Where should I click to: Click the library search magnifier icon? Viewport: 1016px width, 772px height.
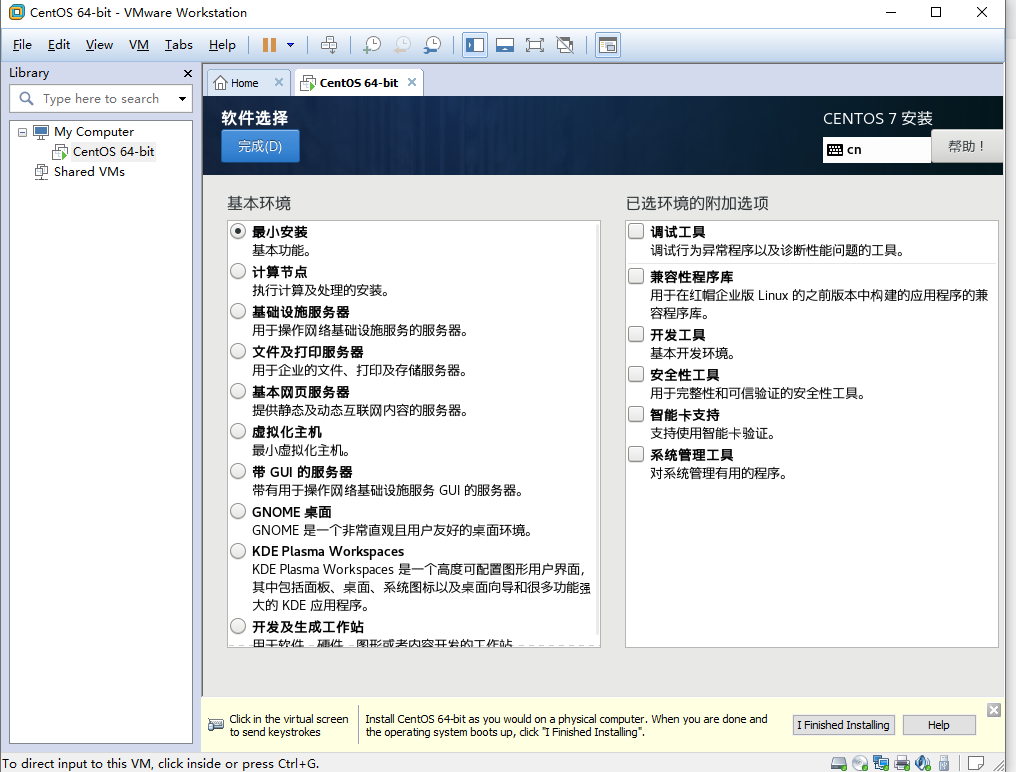27,99
